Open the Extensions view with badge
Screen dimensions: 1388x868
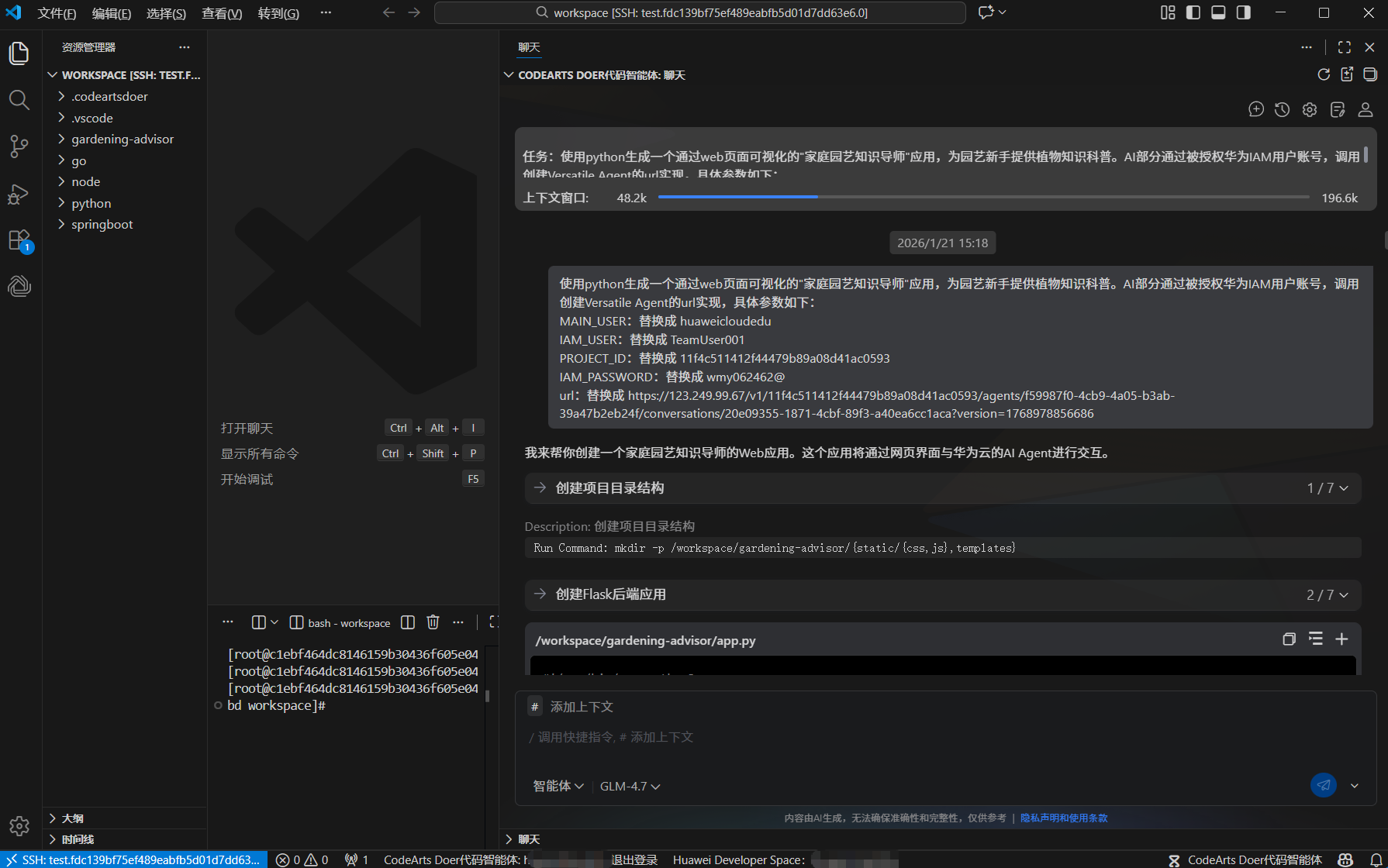19,240
